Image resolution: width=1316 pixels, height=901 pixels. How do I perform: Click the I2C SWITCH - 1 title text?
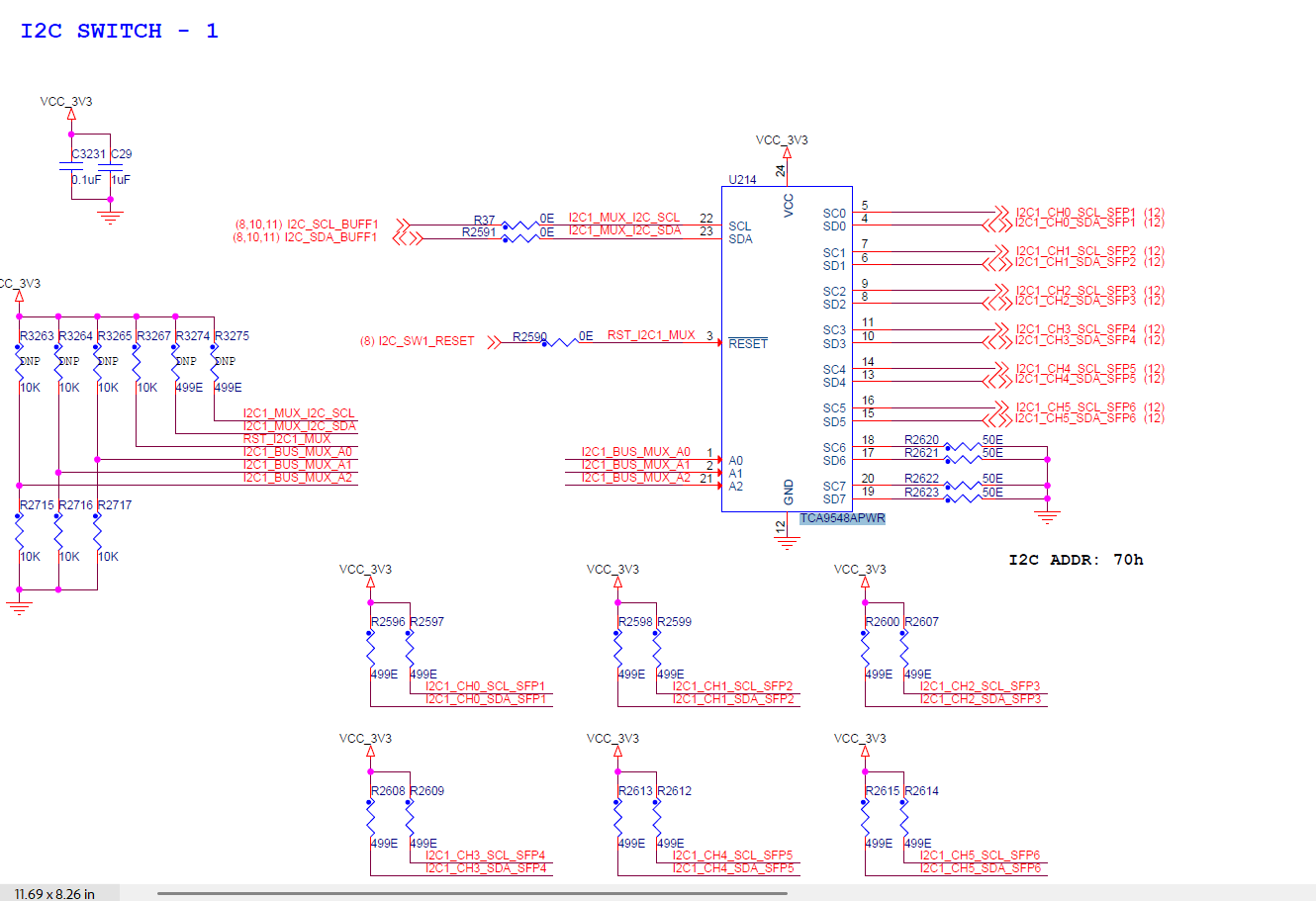pos(120,31)
